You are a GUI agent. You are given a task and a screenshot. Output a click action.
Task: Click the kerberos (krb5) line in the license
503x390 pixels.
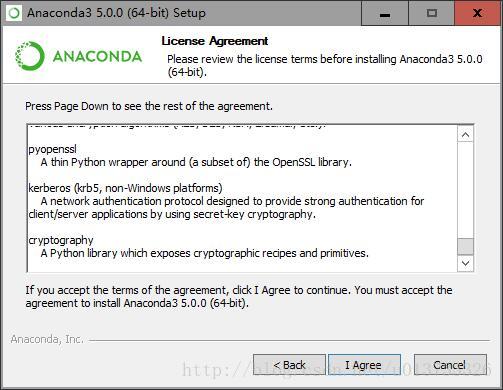(125, 188)
